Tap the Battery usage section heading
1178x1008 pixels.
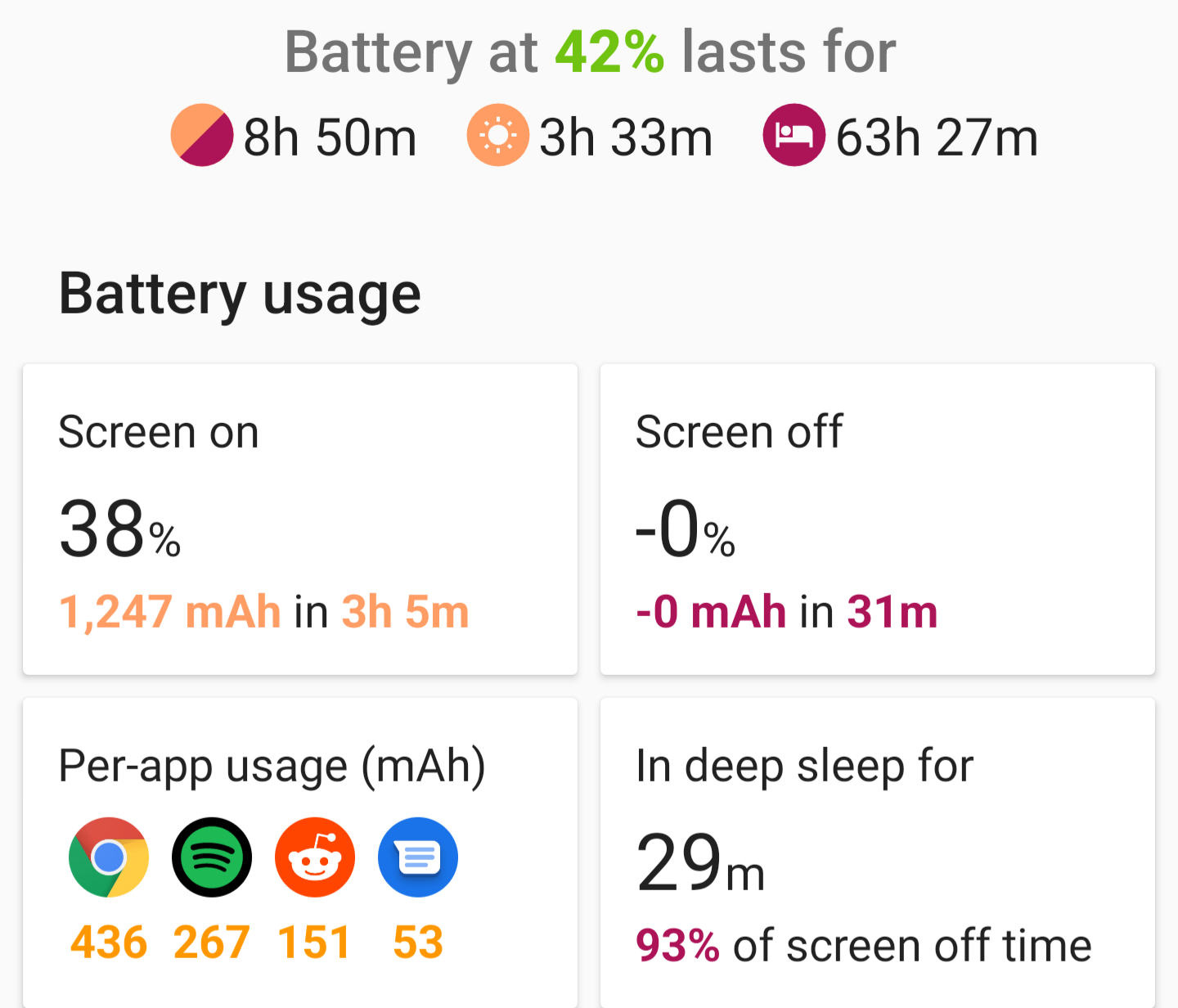pos(240,295)
